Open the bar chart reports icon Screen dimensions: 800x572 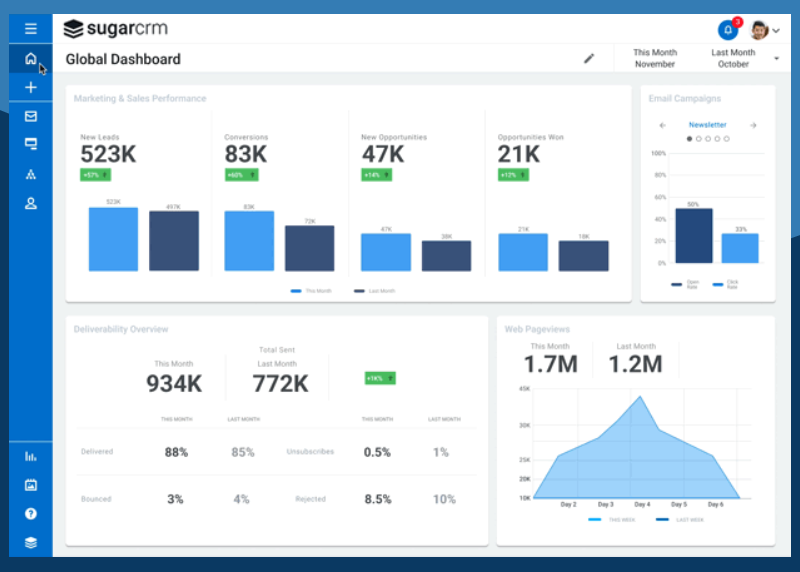tap(31, 456)
